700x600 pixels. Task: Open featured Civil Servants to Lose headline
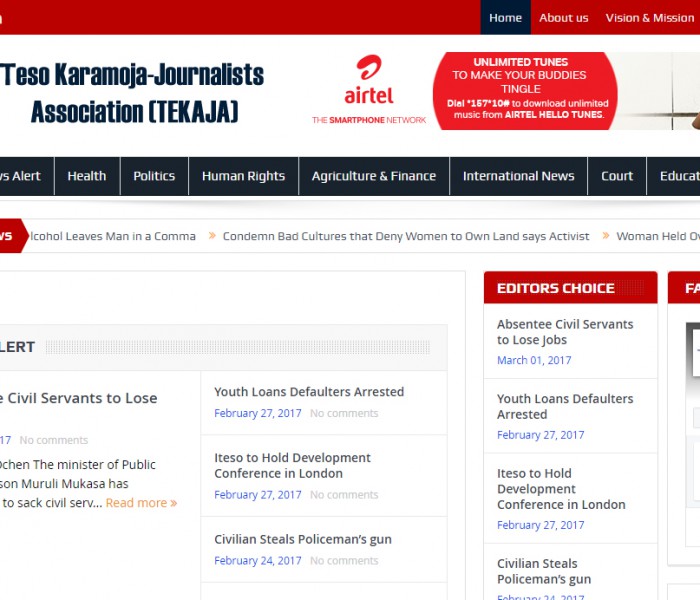(78, 398)
